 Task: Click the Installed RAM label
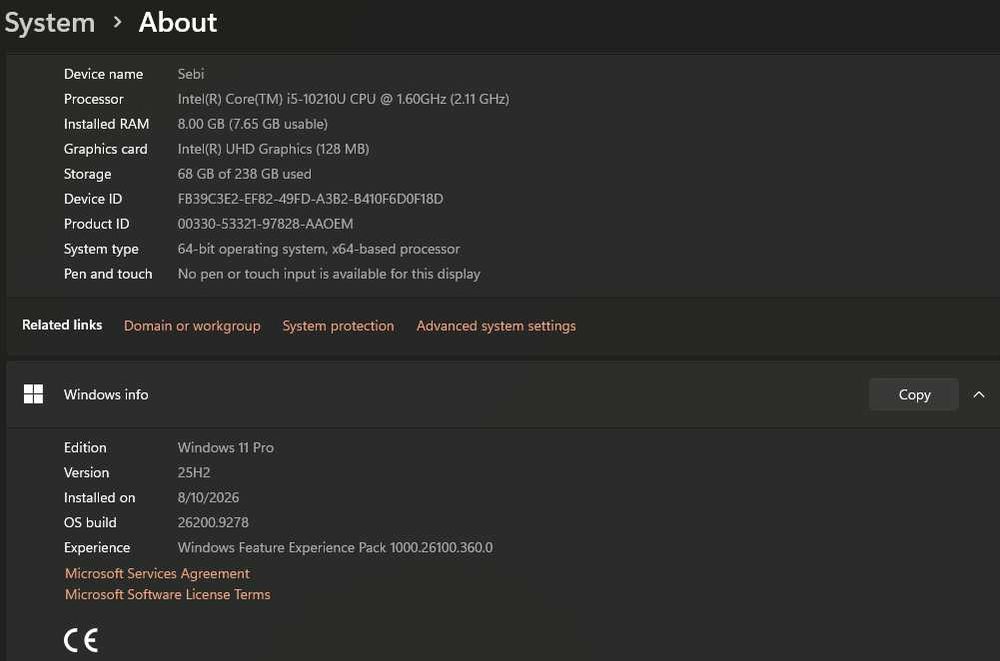point(107,124)
